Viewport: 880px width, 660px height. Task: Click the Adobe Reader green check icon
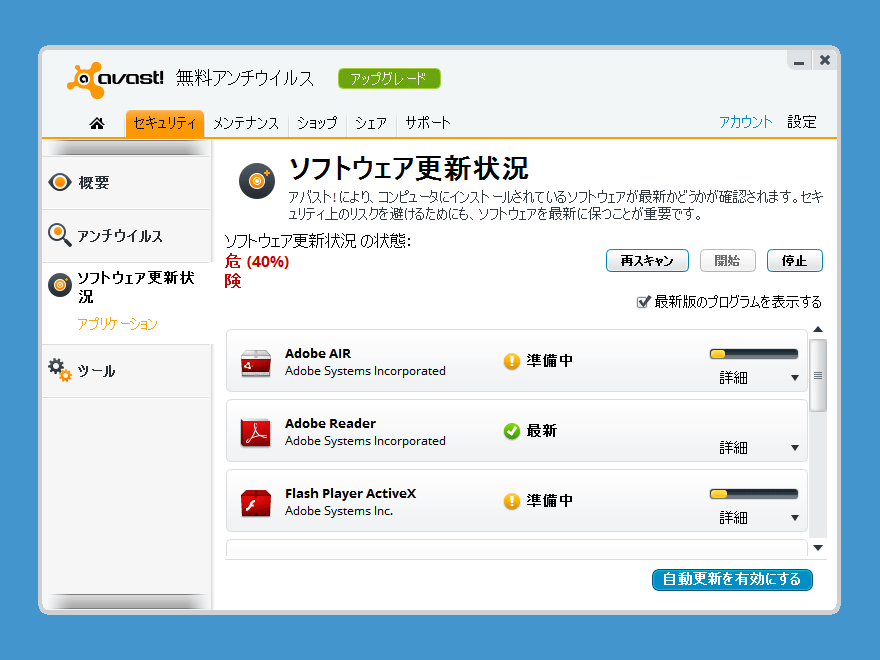pyautogui.click(x=512, y=431)
